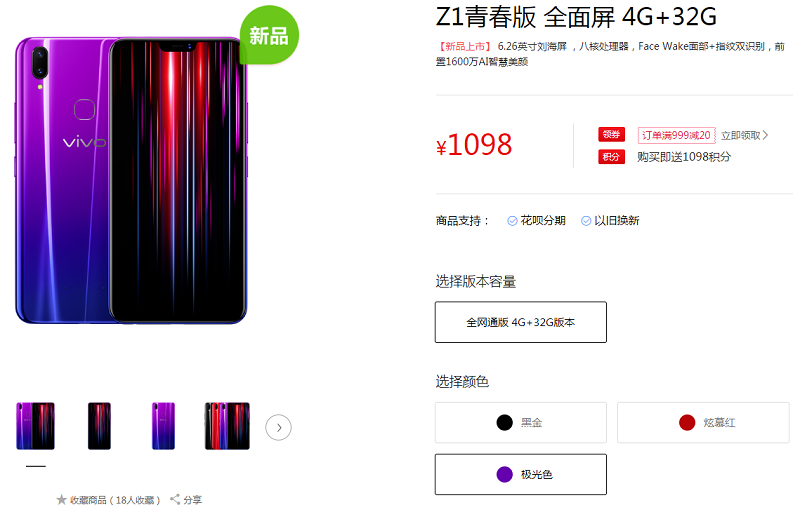Click the share icon next to 分享
800x506 pixels.
[x=175, y=499]
